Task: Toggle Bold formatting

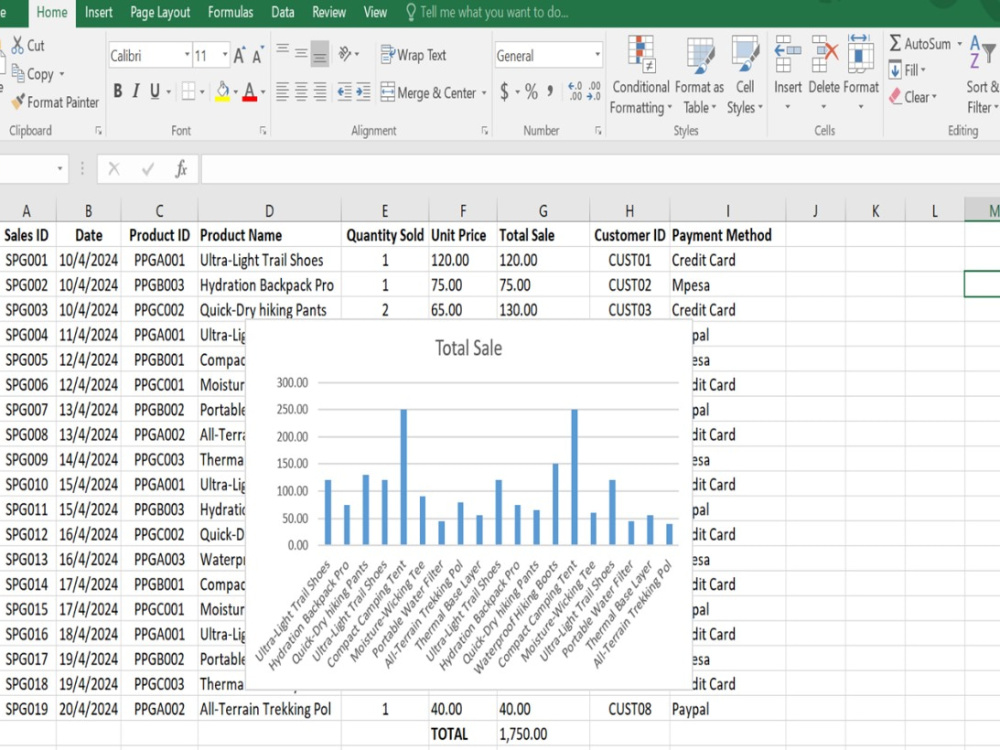Action: [117, 91]
